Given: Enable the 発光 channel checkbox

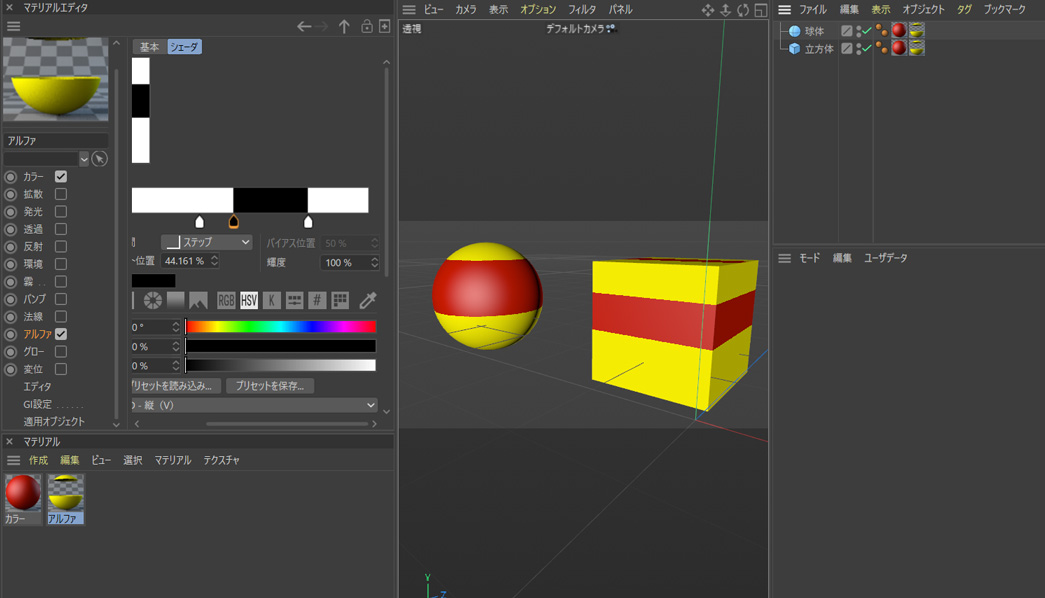Looking at the screenshot, I should (61, 212).
